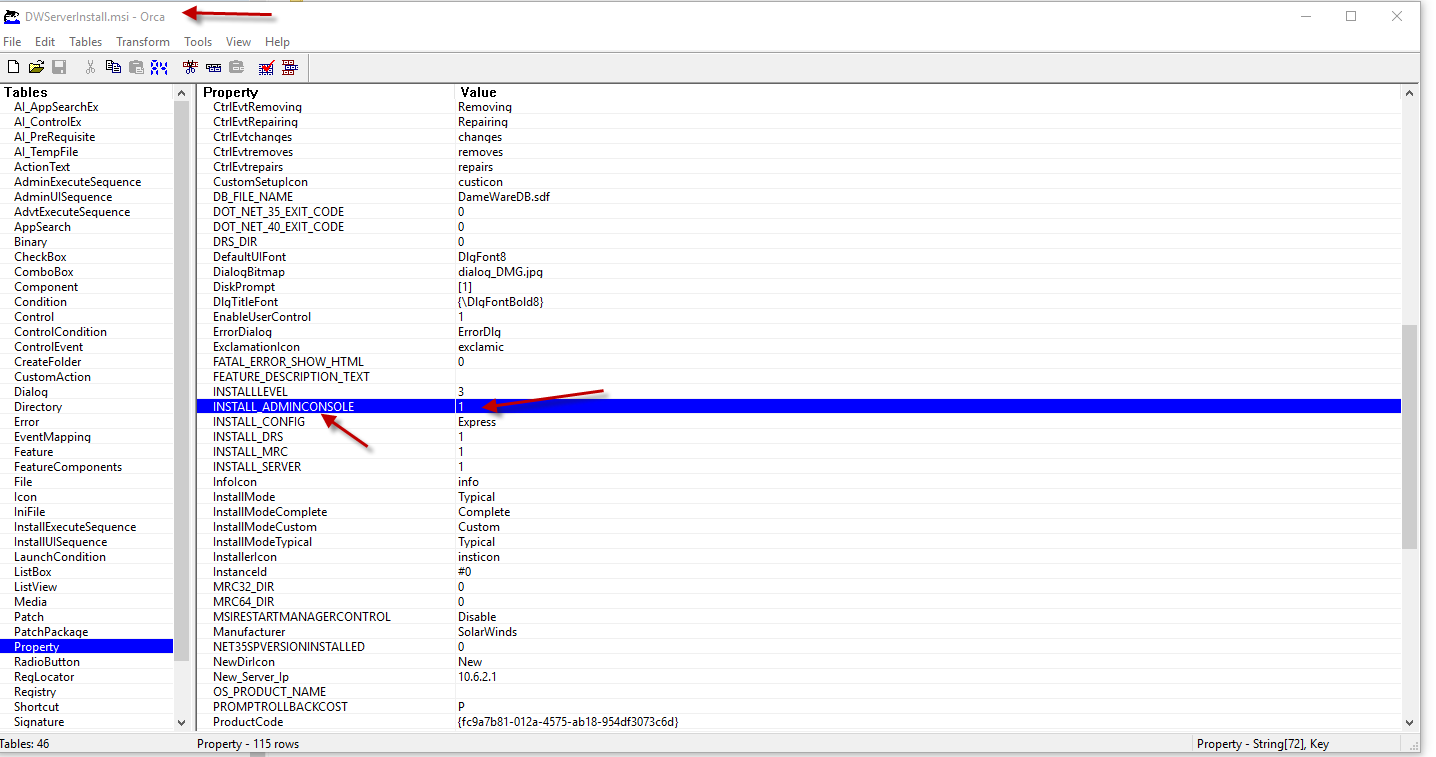Click the property grid scrollbar thumb

[x=1409, y=436]
